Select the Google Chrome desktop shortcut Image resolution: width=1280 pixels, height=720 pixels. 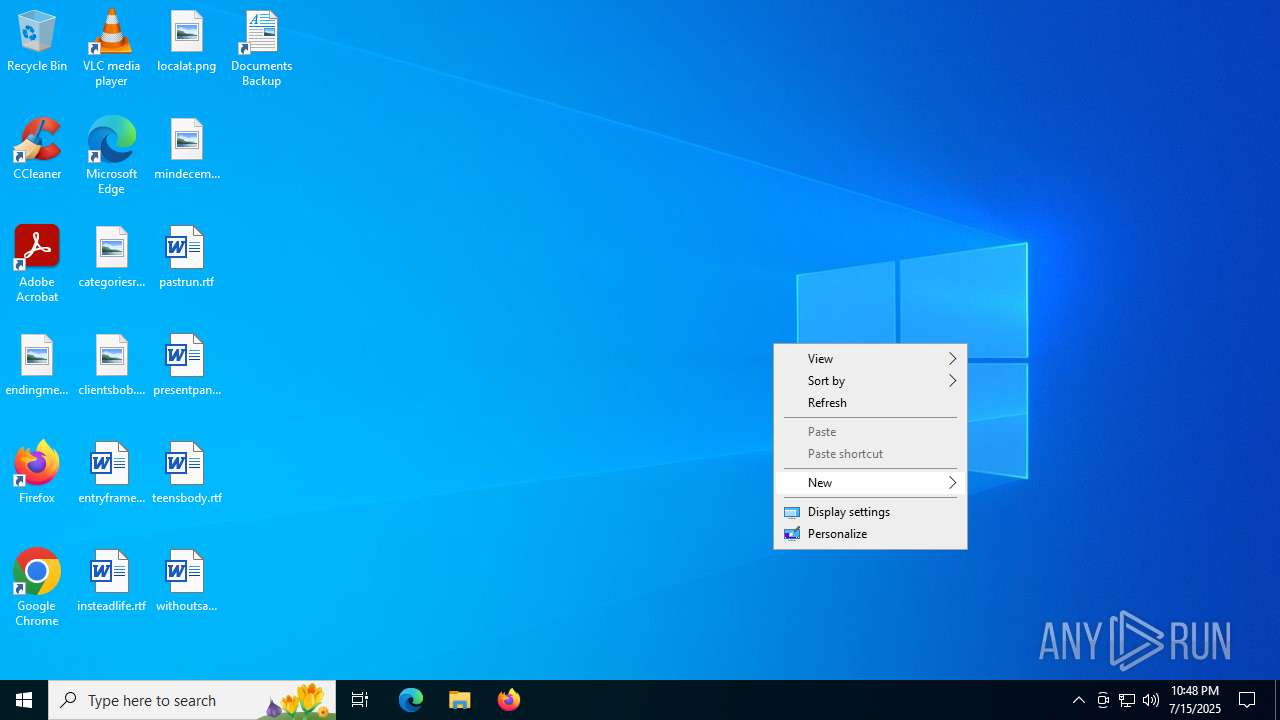point(37,588)
